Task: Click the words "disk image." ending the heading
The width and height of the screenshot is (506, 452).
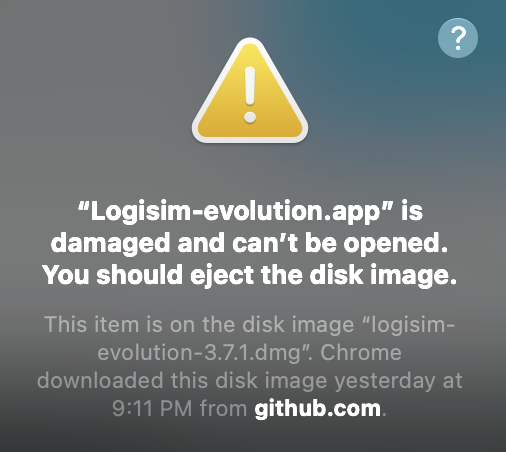Action: 383,275
